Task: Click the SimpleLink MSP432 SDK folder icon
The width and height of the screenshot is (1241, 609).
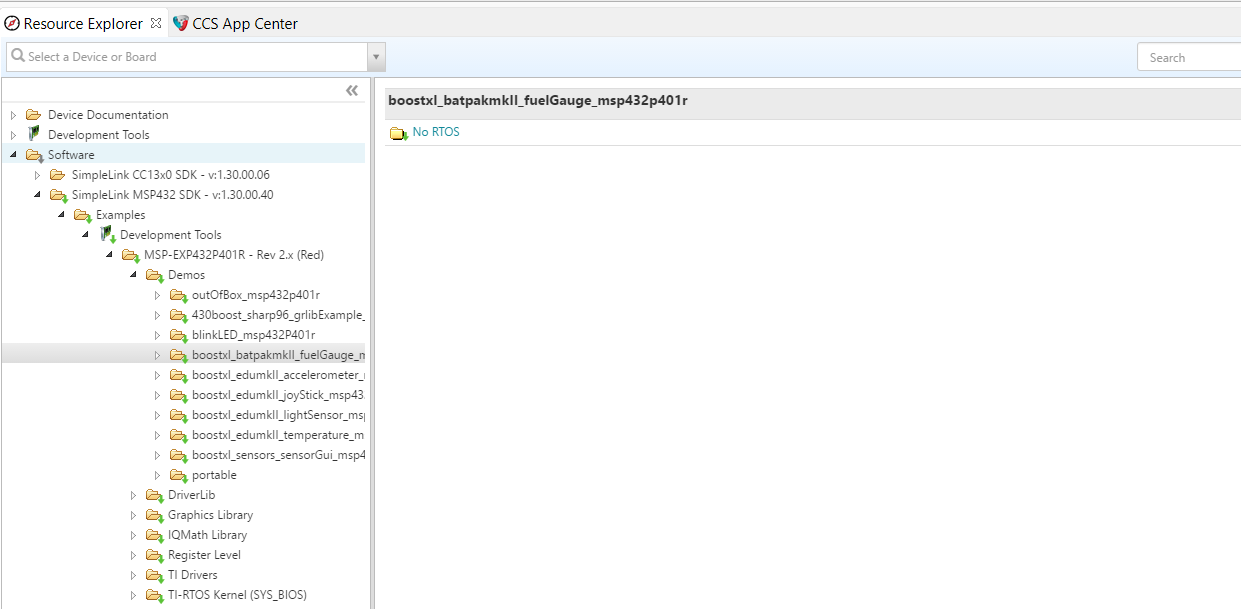Action: (58, 195)
